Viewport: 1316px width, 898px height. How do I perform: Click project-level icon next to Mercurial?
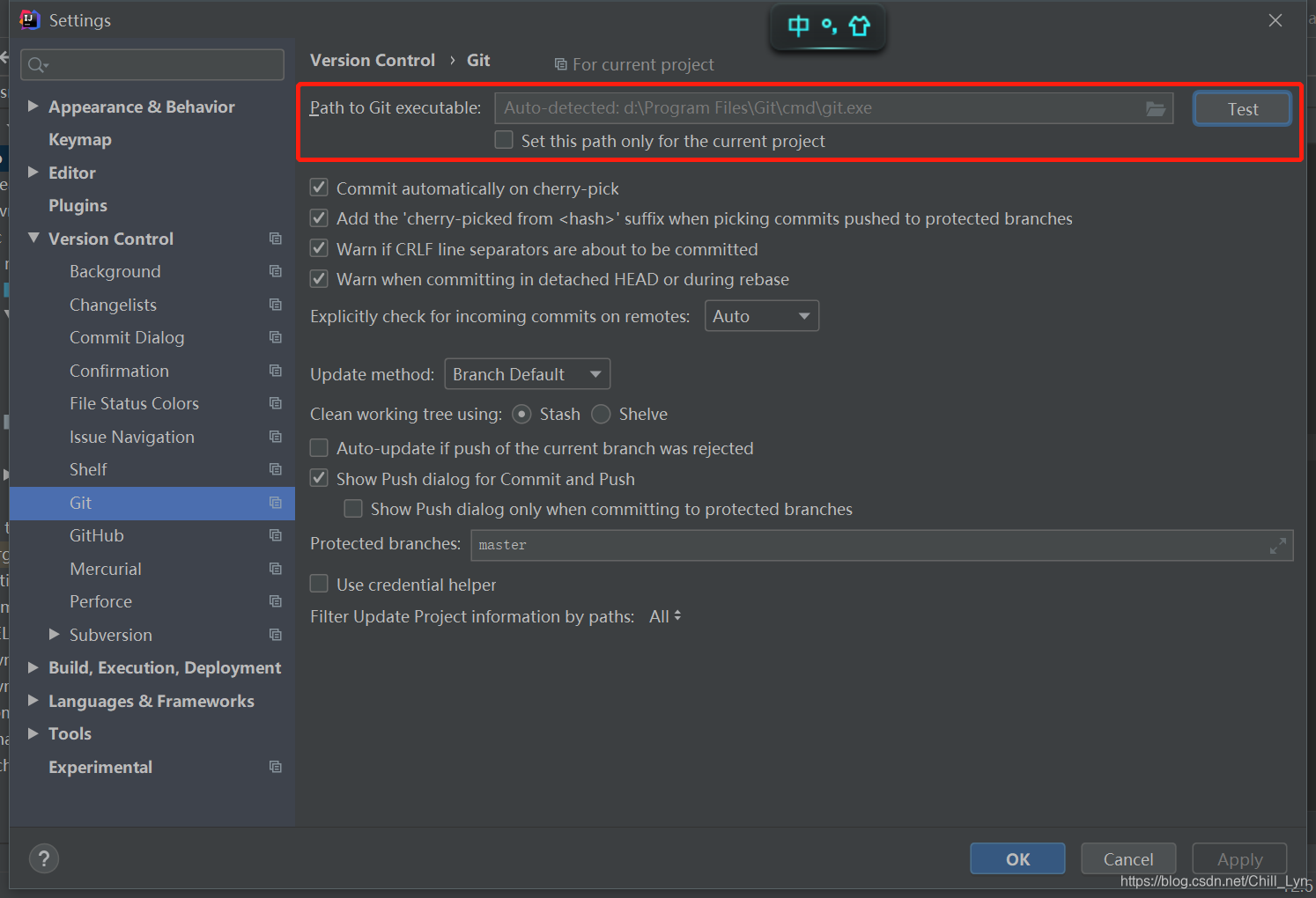[276, 569]
